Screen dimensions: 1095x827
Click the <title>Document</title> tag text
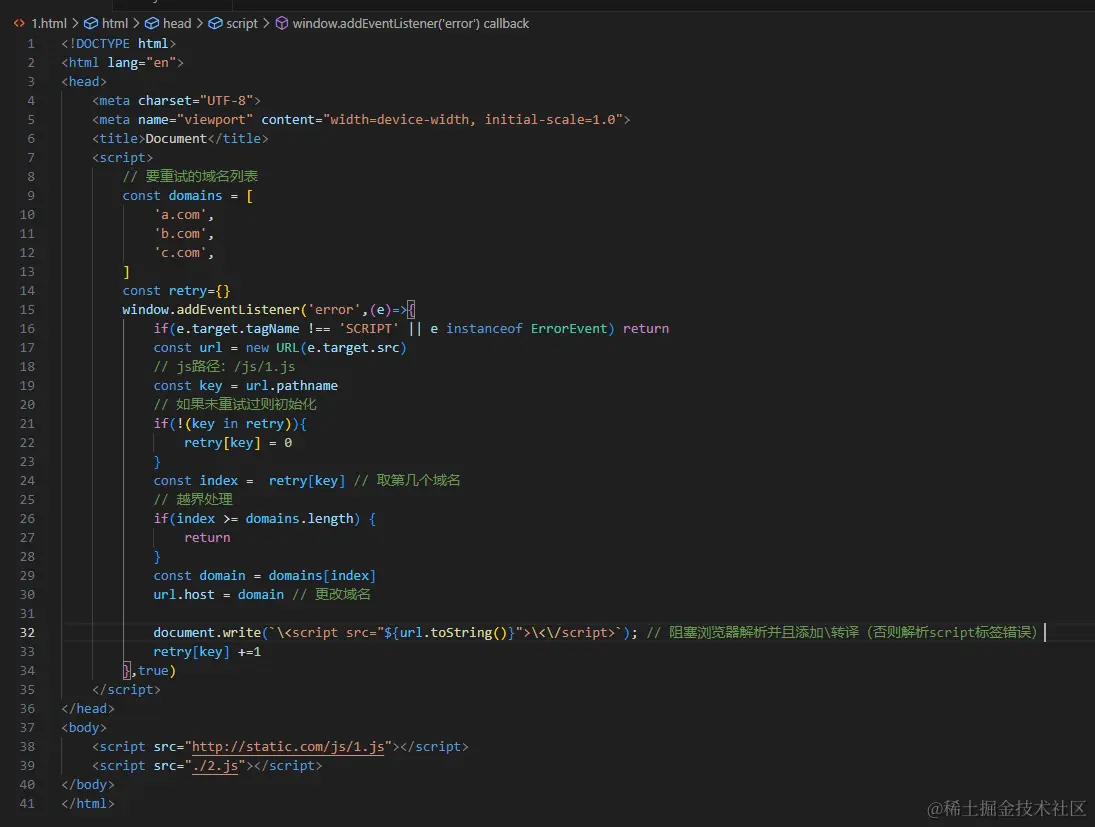coord(180,139)
